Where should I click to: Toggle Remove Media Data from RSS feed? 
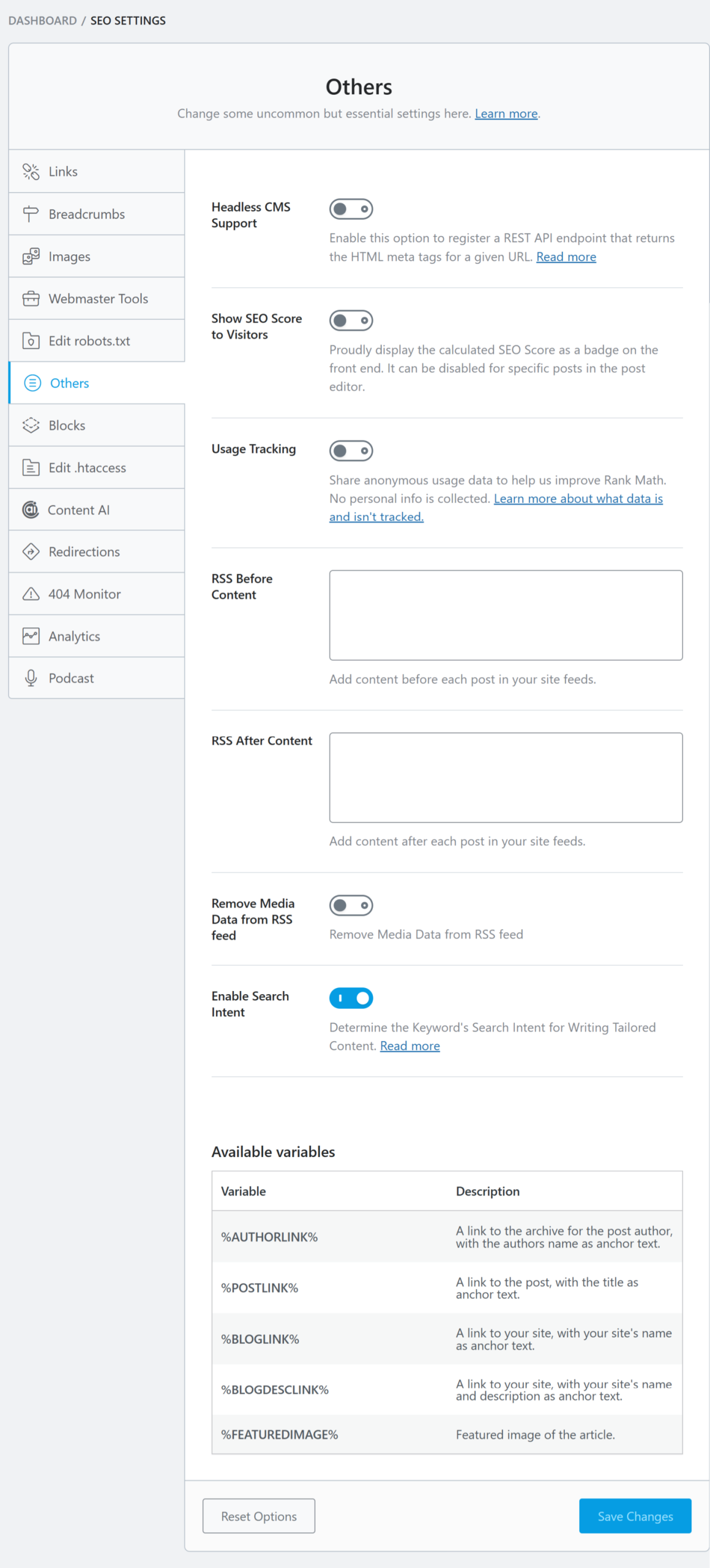click(x=351, y=905)
